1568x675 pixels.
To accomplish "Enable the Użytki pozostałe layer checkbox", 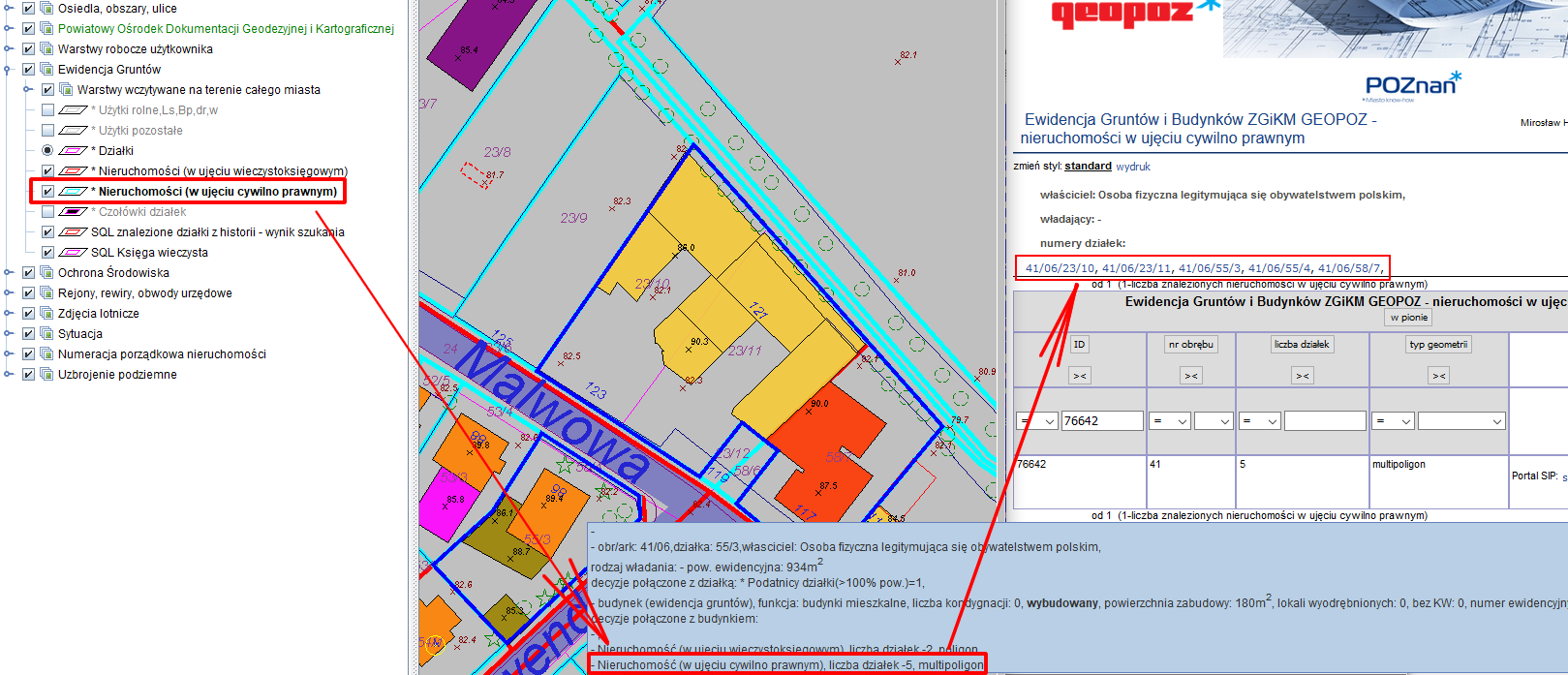I will [x=47, y=131].
